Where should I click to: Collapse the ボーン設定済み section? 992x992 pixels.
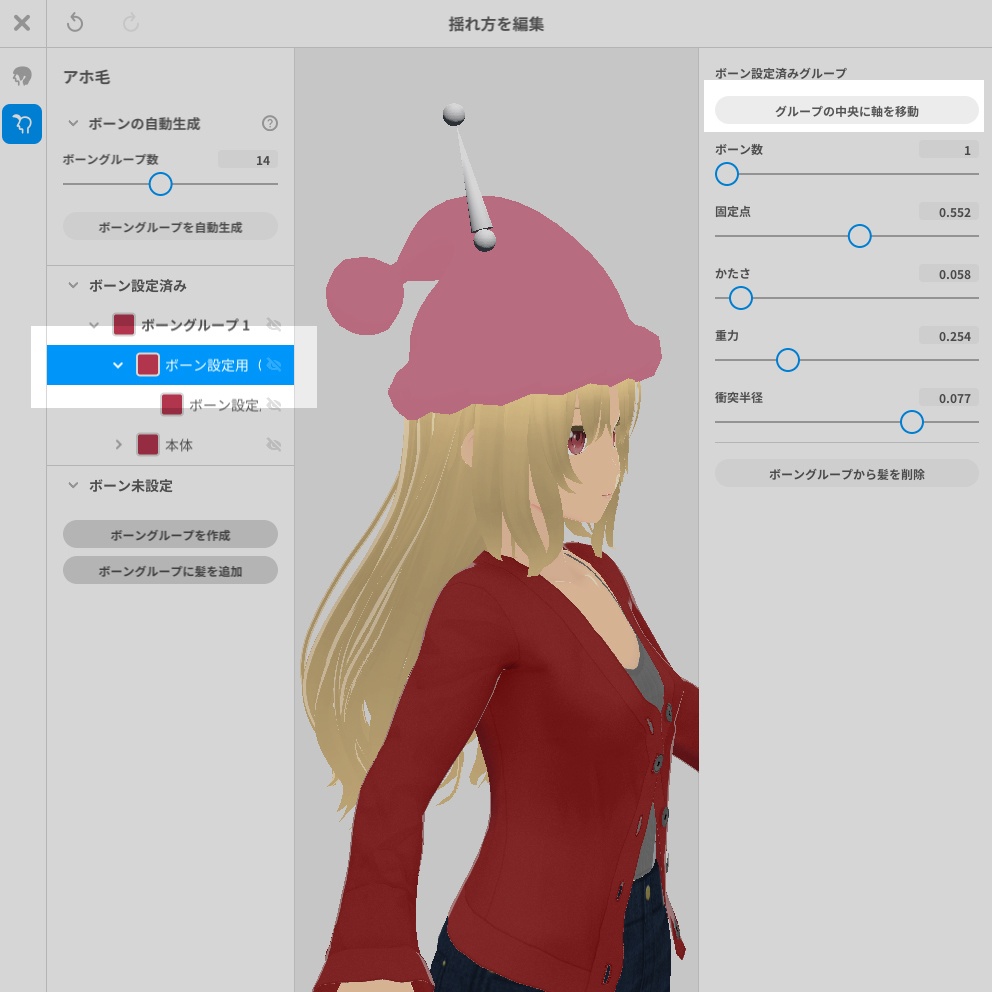[x=71, y=285]
